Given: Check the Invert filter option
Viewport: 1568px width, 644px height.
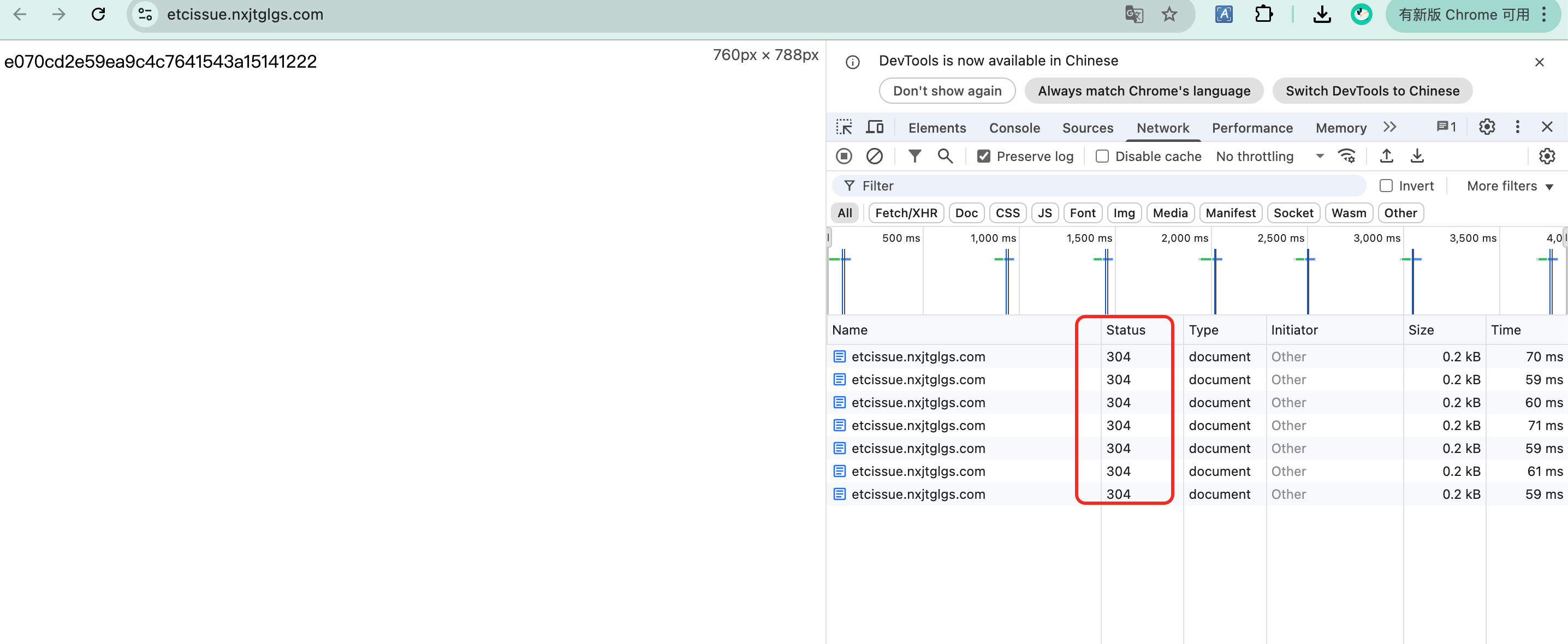Looking at the screenshot, I should pyautogui.click(x=1387, y=186).
